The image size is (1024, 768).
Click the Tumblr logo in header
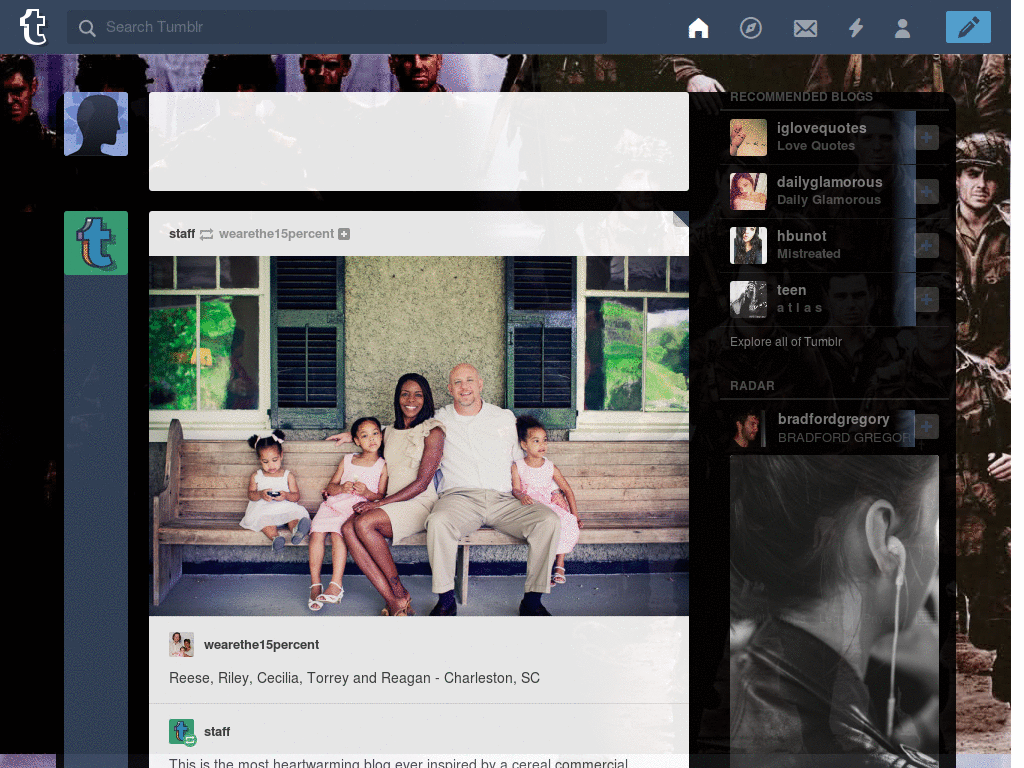(x=33, y=27)
